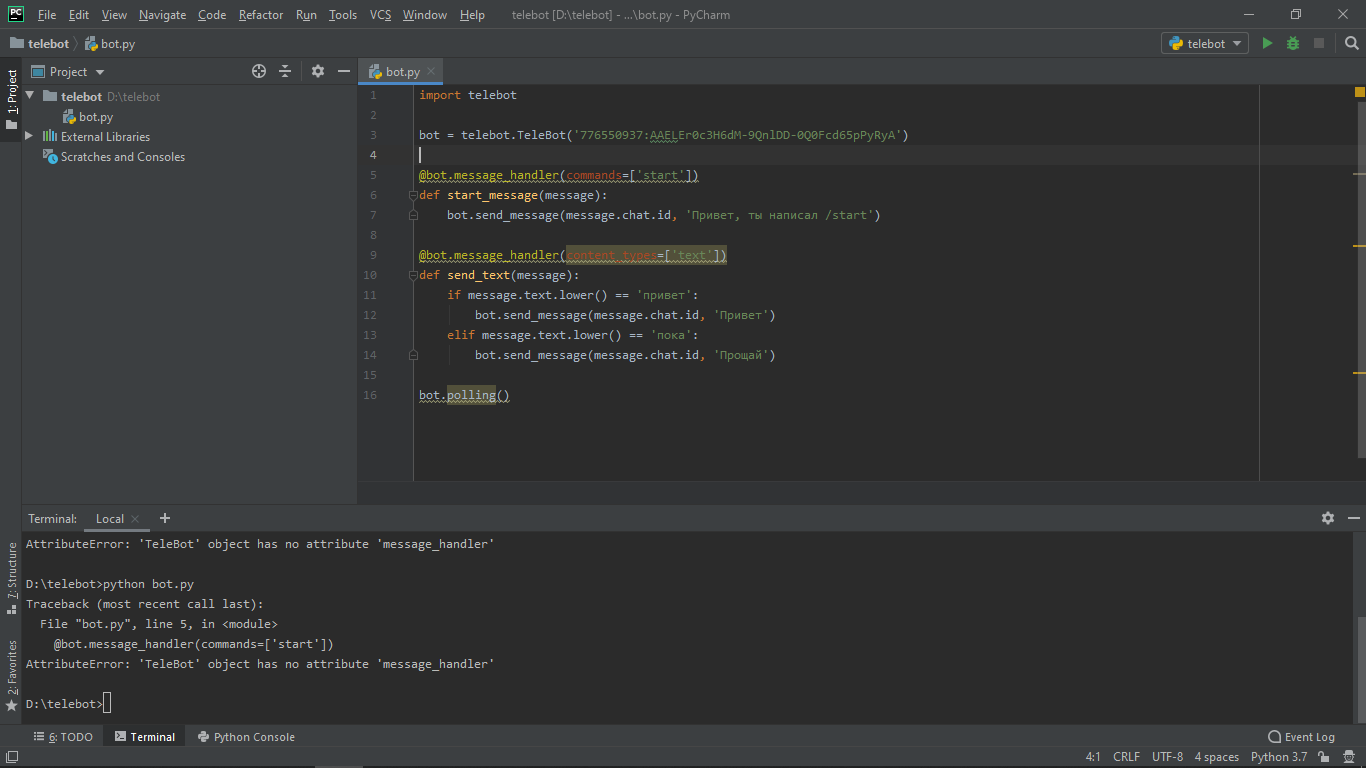The width and height of the screenshot is (1366, 768).
Task: Select Scratches and Consoles node
Action: [122, 156]
